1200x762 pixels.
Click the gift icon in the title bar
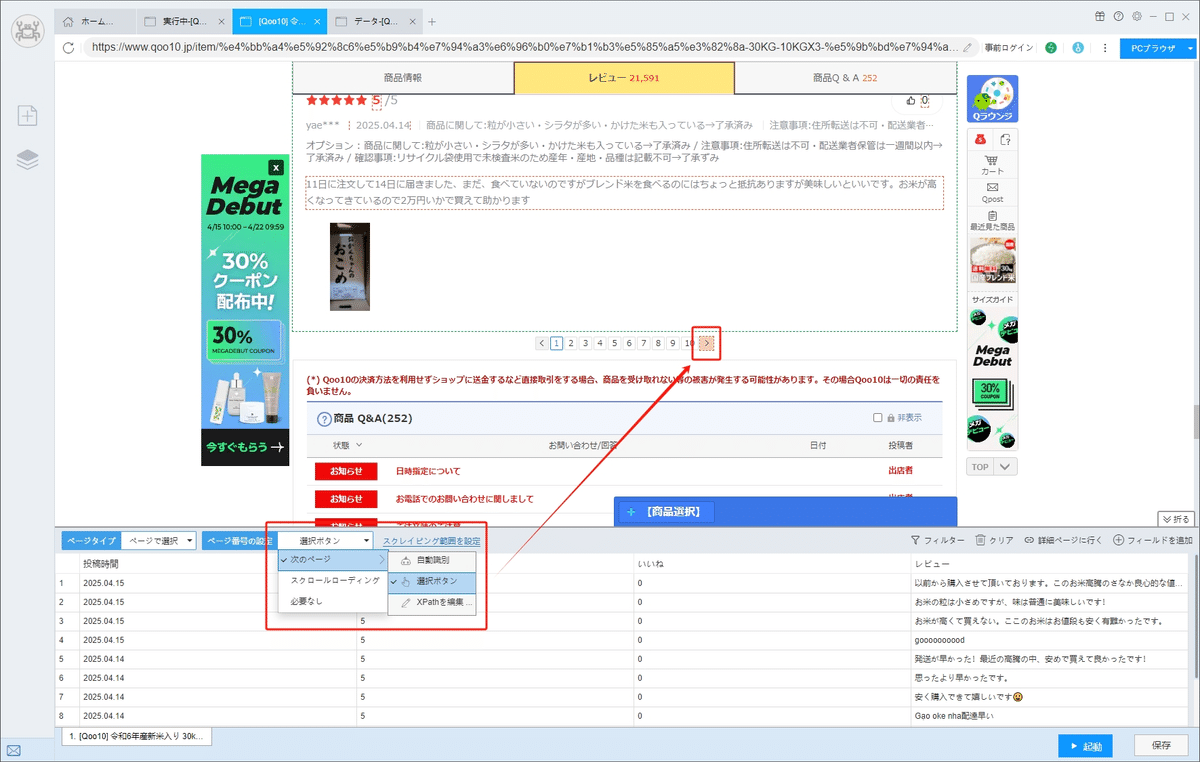point(1100,16)
